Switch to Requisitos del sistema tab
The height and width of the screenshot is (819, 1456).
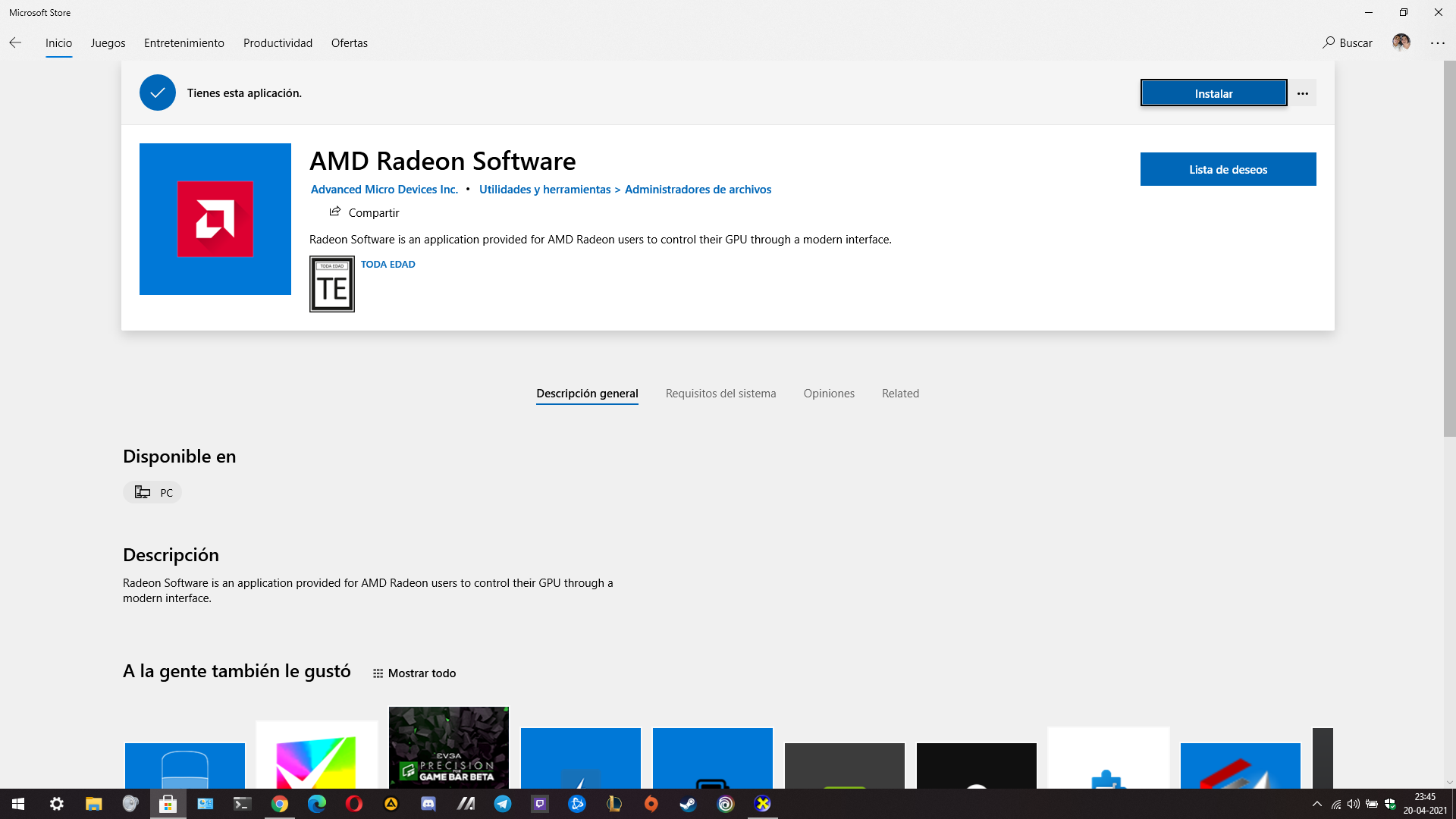[x=720, y=394]
